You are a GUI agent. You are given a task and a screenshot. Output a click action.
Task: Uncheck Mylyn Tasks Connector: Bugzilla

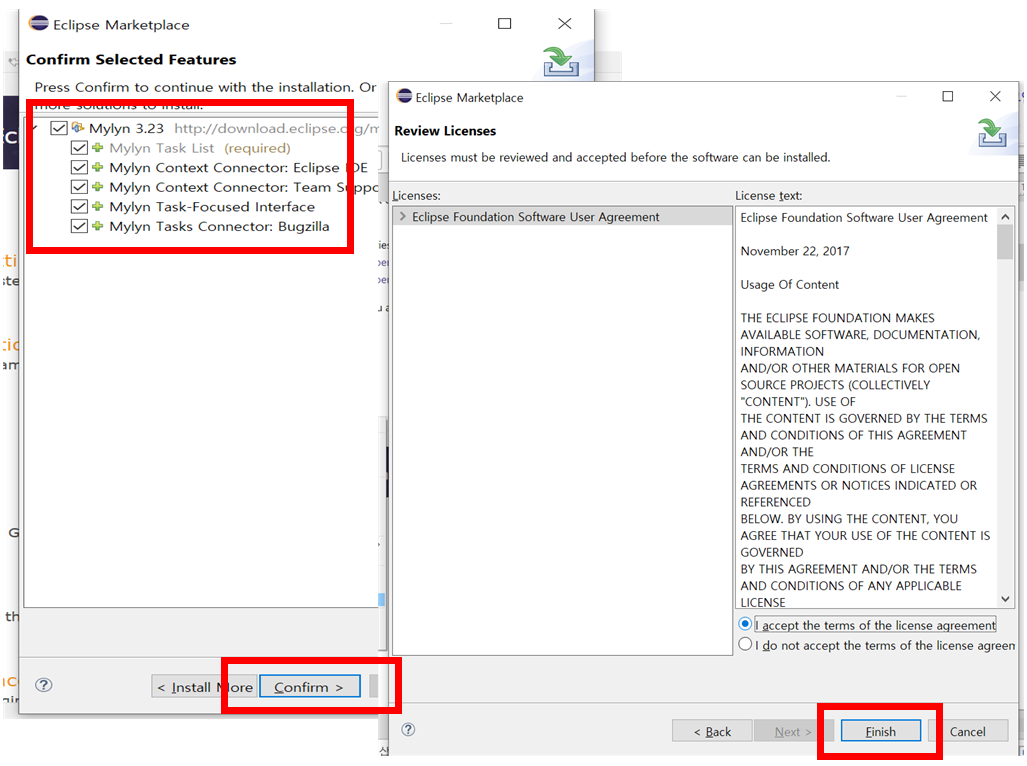(x=79, y=227)
